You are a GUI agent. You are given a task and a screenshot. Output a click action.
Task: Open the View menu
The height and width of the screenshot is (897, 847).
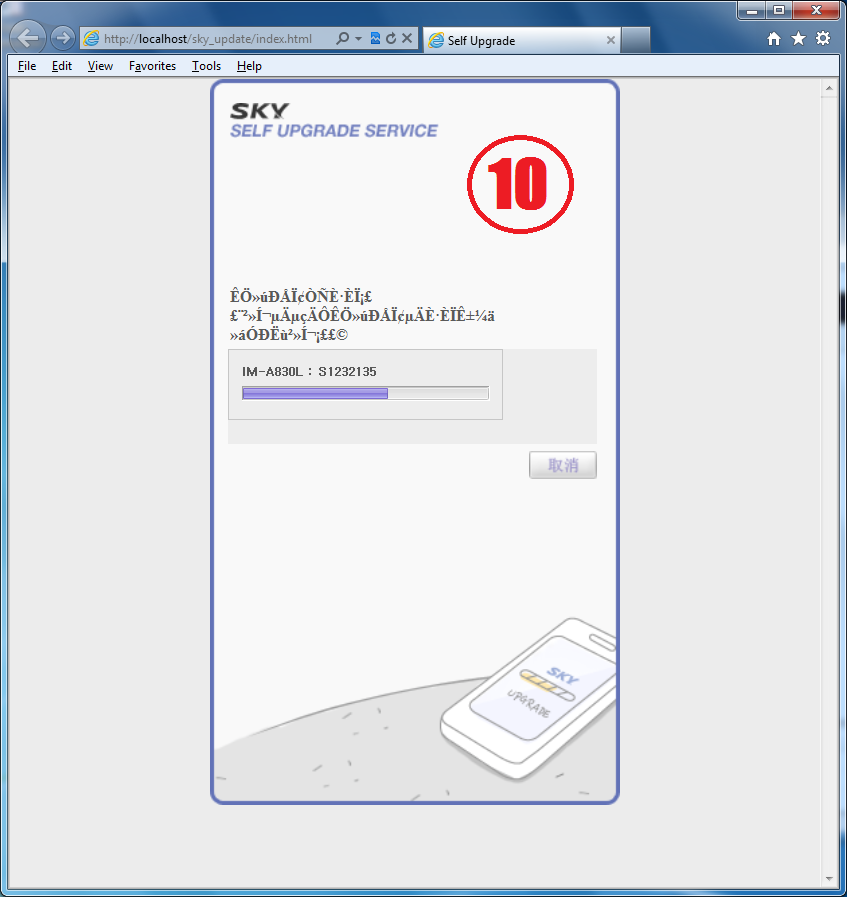(x=100, y=66)
